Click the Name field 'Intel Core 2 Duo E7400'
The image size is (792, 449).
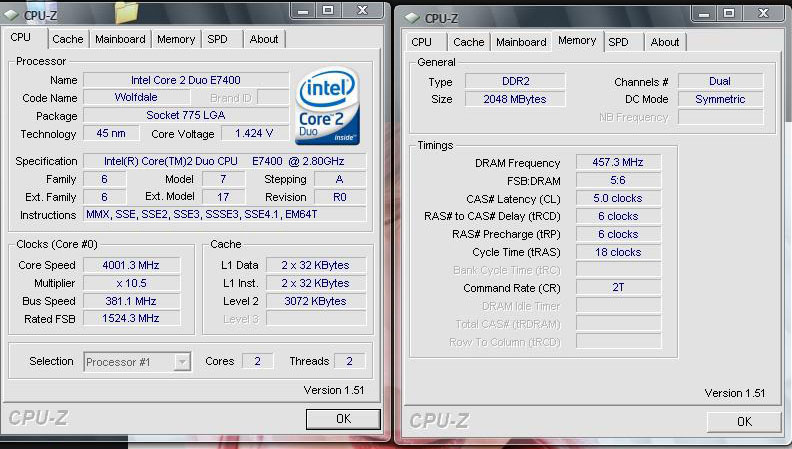point(186,80)
